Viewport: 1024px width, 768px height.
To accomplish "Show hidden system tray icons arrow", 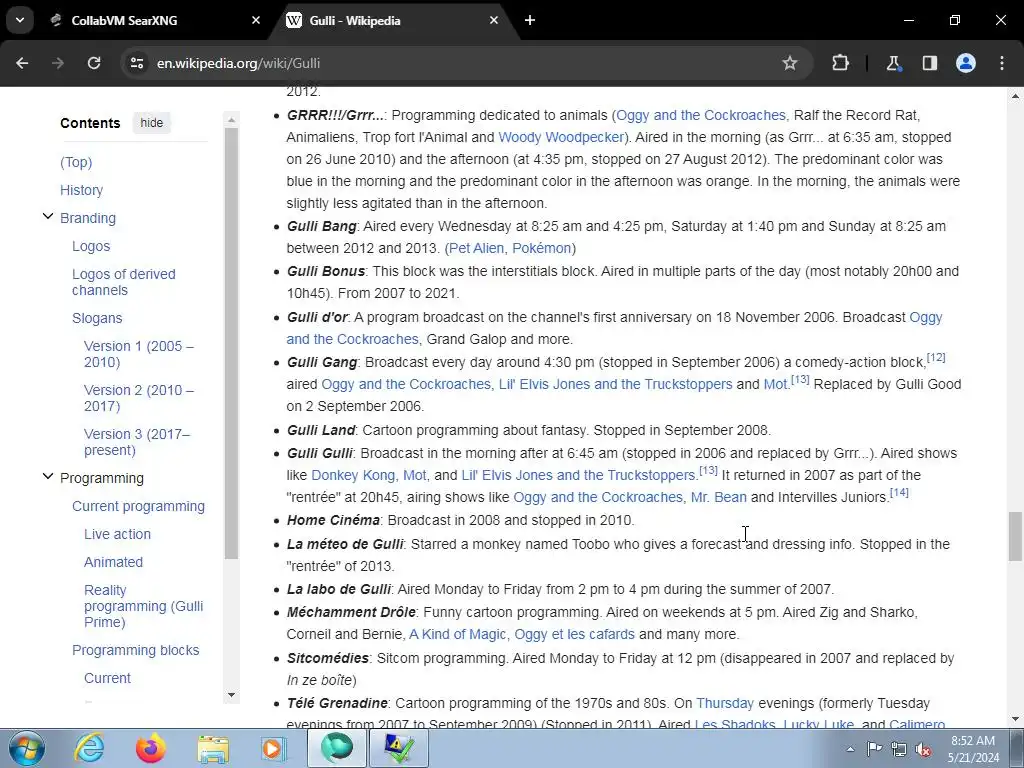I will click(850, 749).
